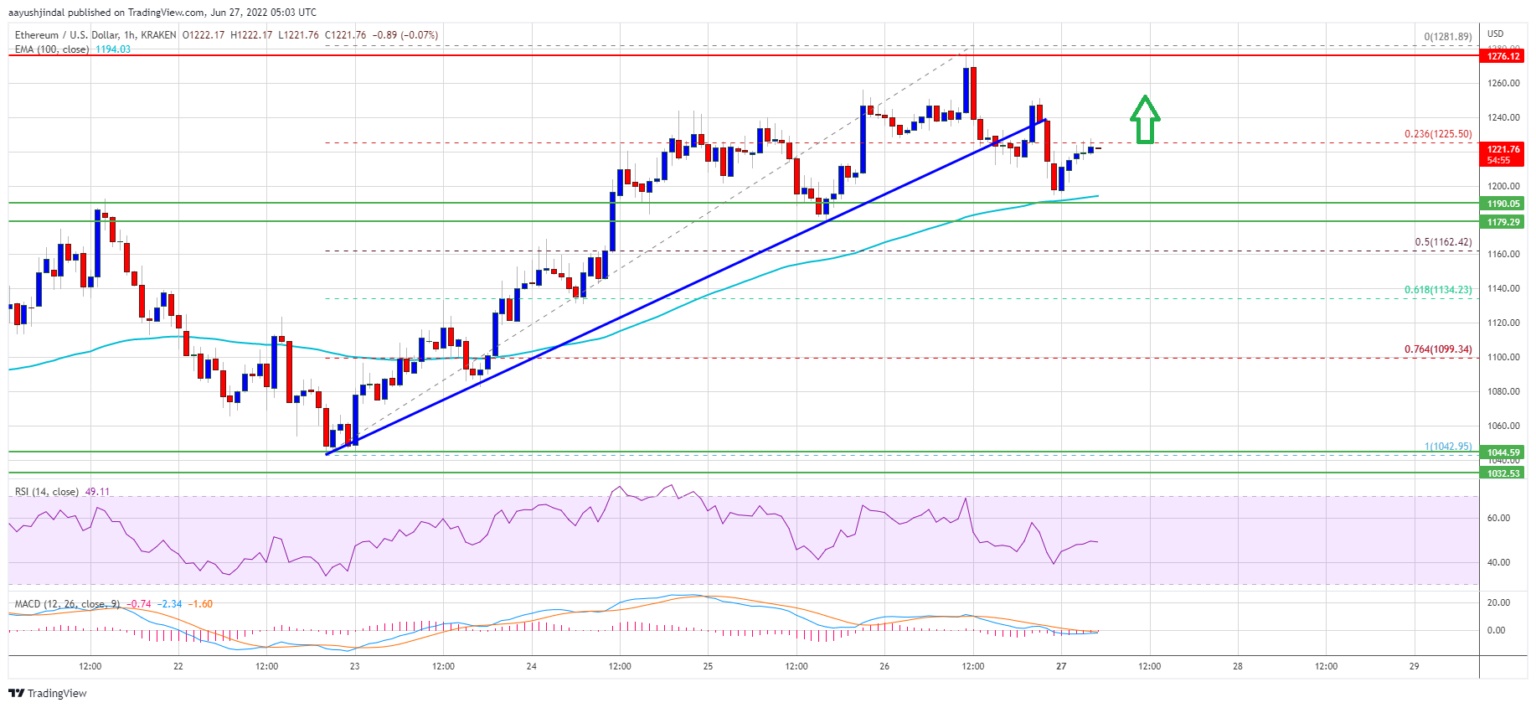Click the green upward arrow annotation
Screen dimensions: 1536x708
tap(1144, 119)
